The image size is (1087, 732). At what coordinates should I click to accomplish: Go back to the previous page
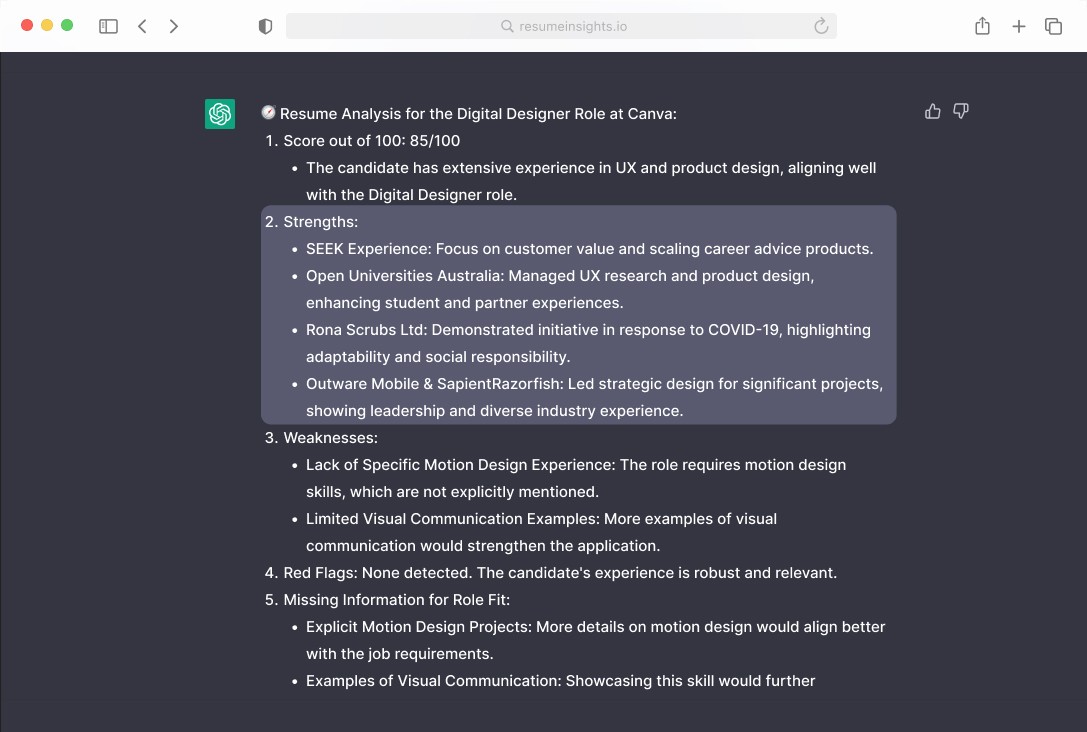tap(142, 27)
